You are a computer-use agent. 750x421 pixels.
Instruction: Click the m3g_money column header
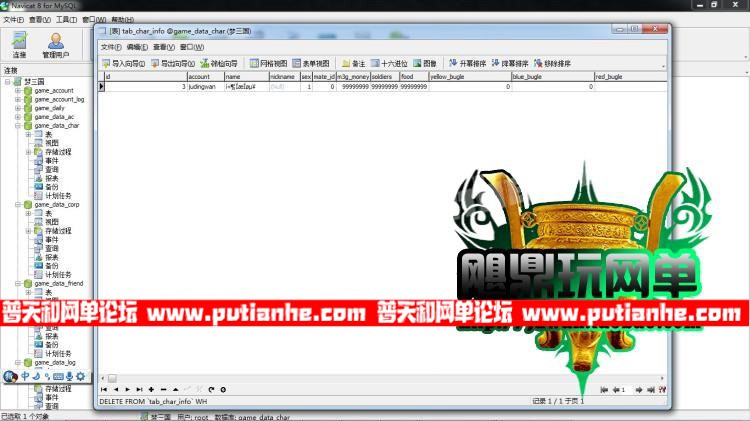353,77
